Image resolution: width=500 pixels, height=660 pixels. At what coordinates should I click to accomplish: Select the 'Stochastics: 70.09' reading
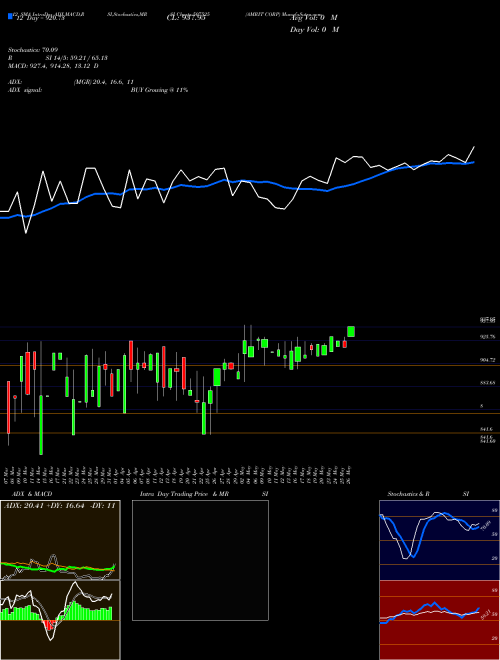click(x=33, y=50)
